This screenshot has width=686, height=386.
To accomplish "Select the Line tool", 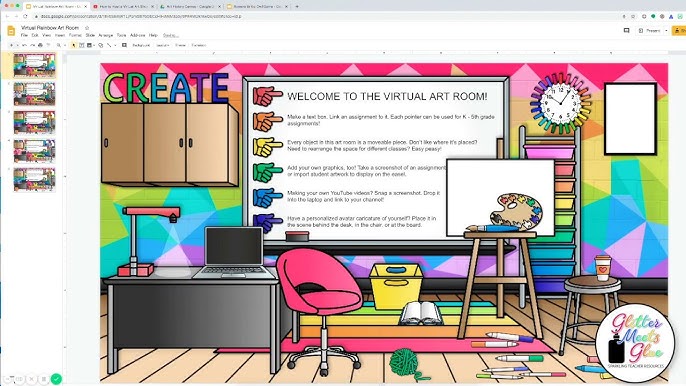I will (109, 45).
